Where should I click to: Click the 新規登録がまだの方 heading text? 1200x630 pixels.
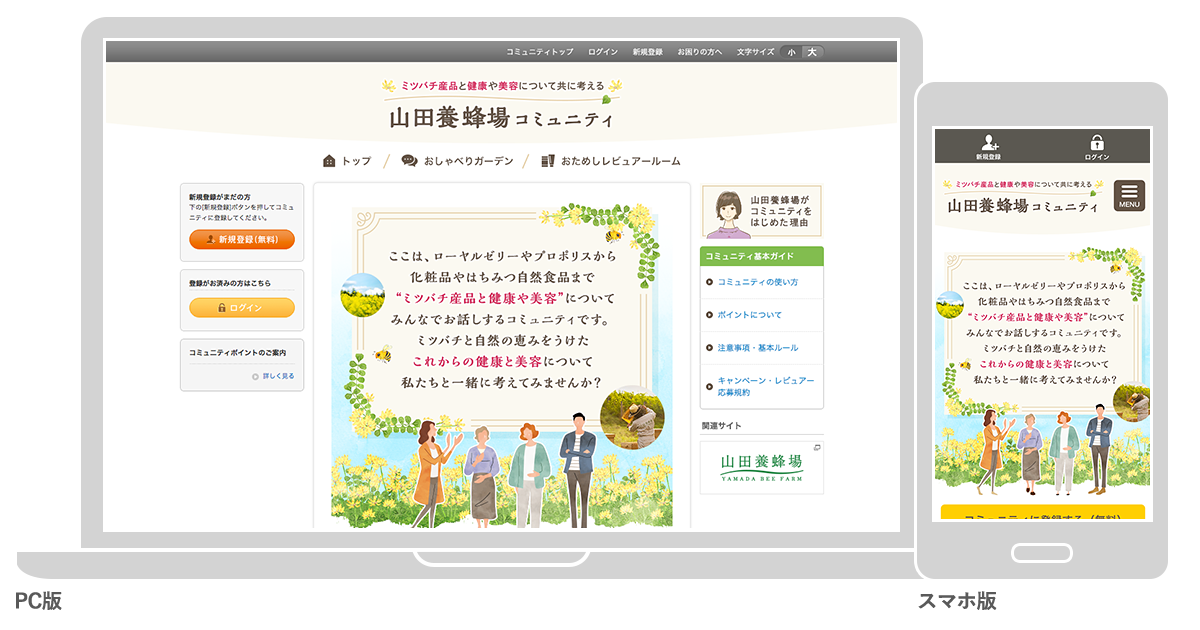coord(220,197)
